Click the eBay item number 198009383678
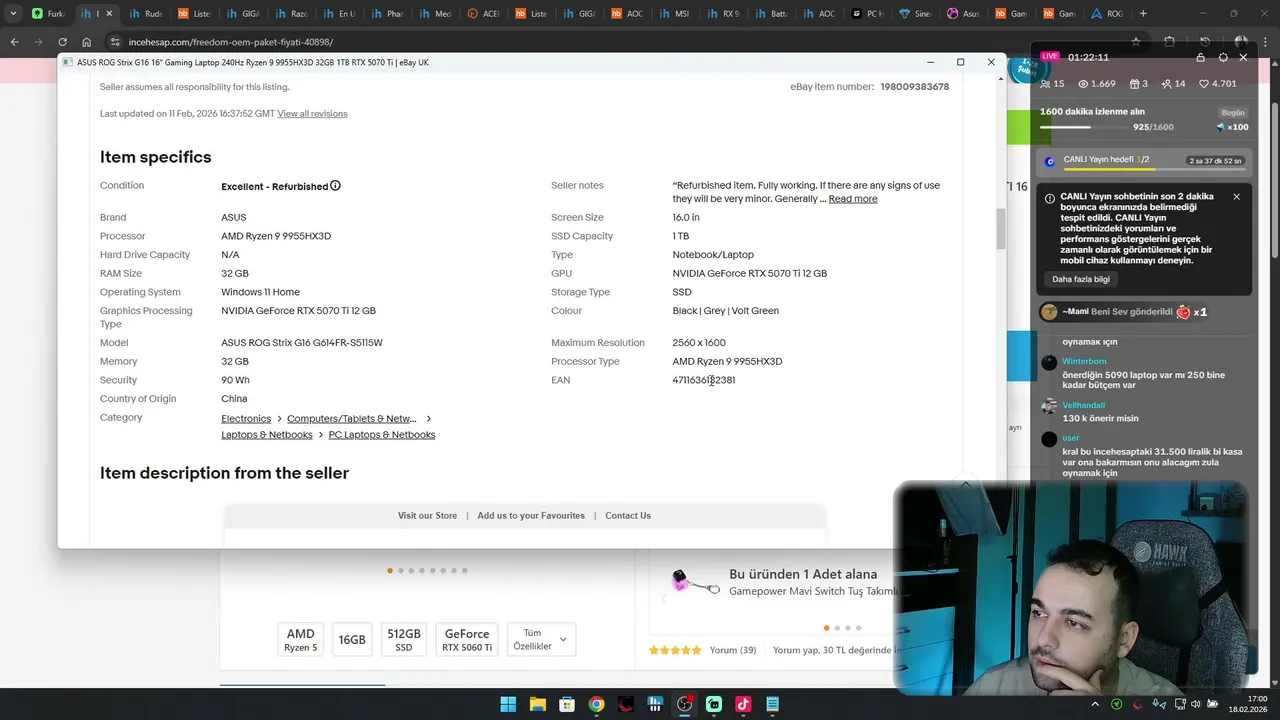Viewport: 1280px width, 720px height. coord(914,87)
